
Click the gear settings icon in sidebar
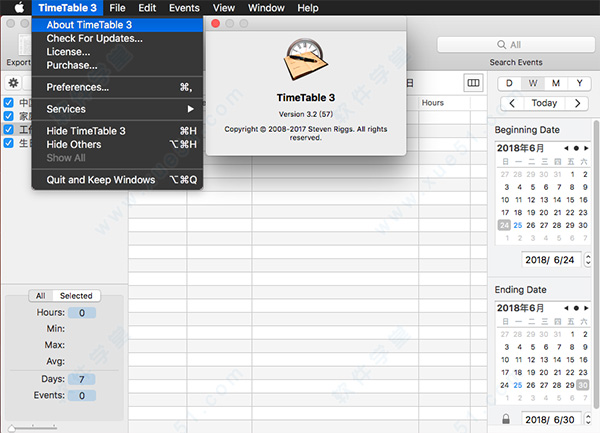pos(13,83)
